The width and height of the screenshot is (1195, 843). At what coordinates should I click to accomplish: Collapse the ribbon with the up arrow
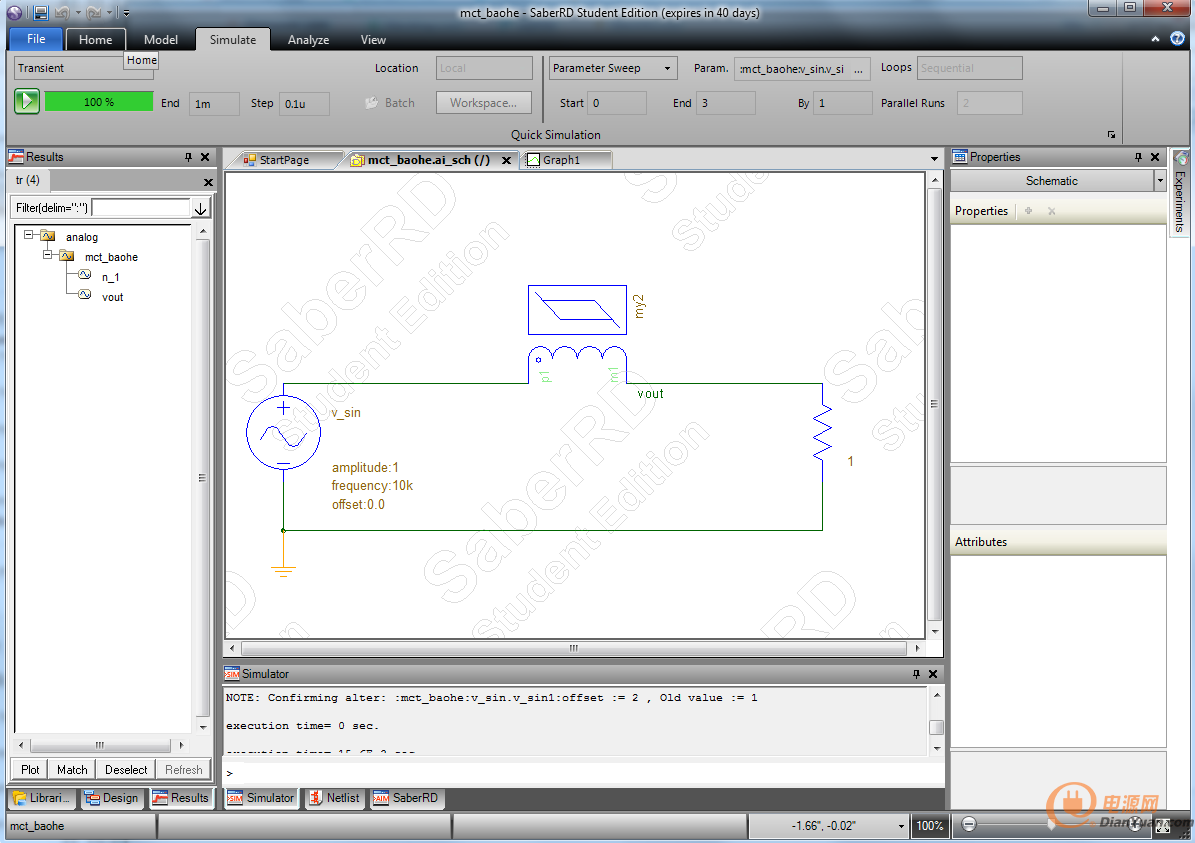click(1155, 39)
